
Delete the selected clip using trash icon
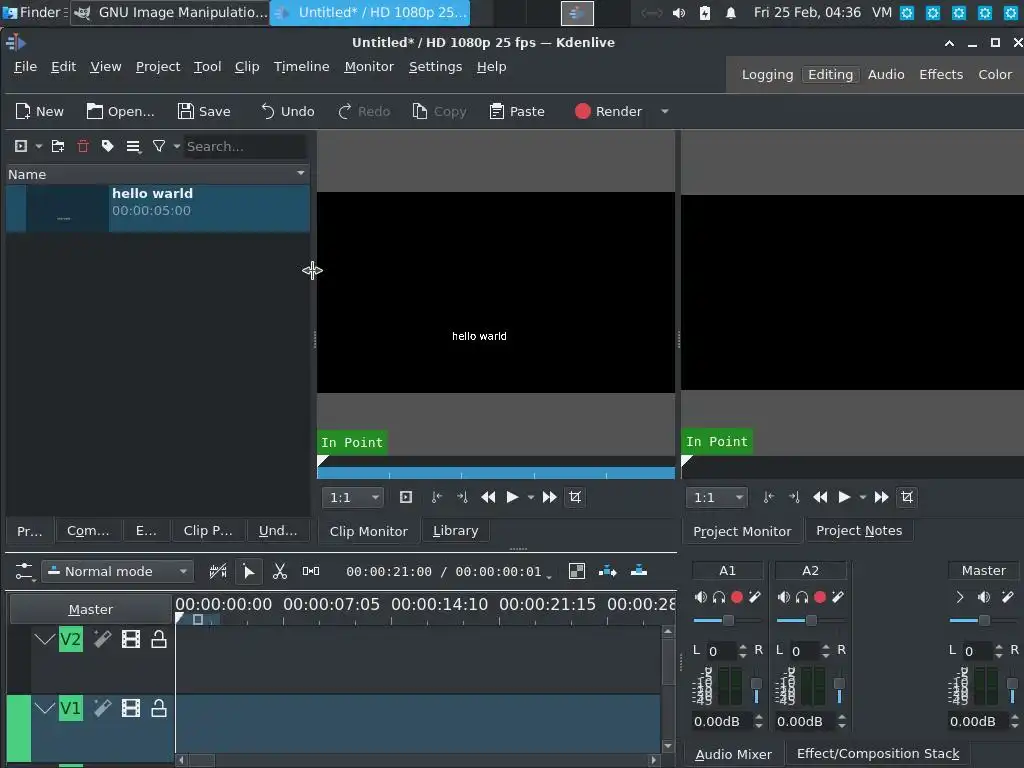(83, 146)
